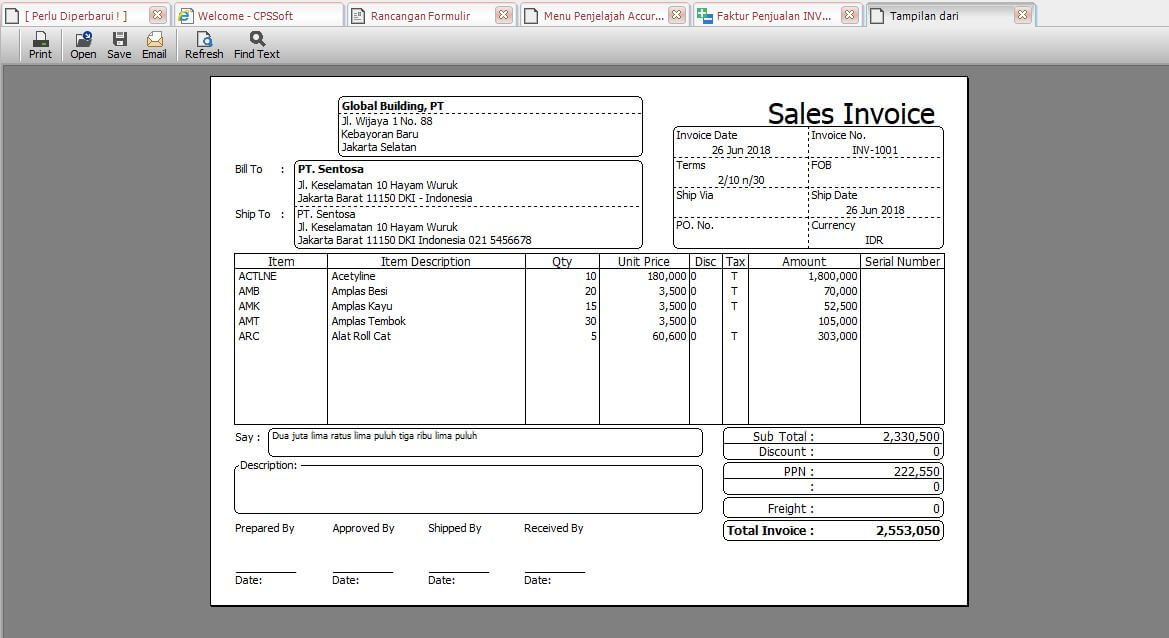The width and height of the screenshot is (1169, 638).
Task: Refresh the invoice preview
Action: click(x=204, y=45)
